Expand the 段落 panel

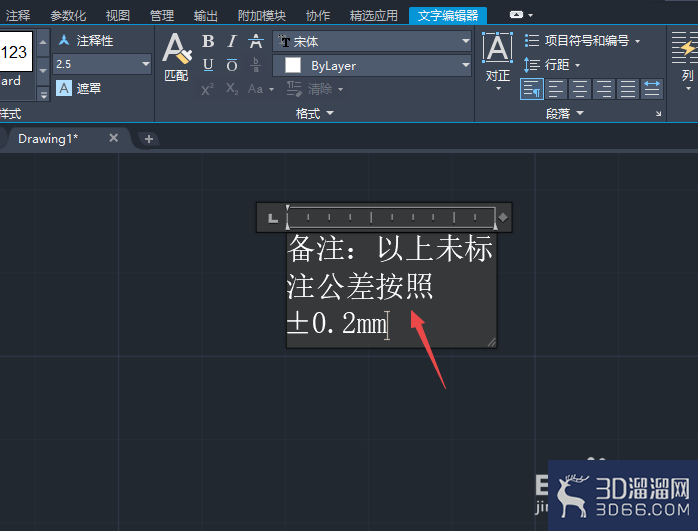(x=564, y=113)
